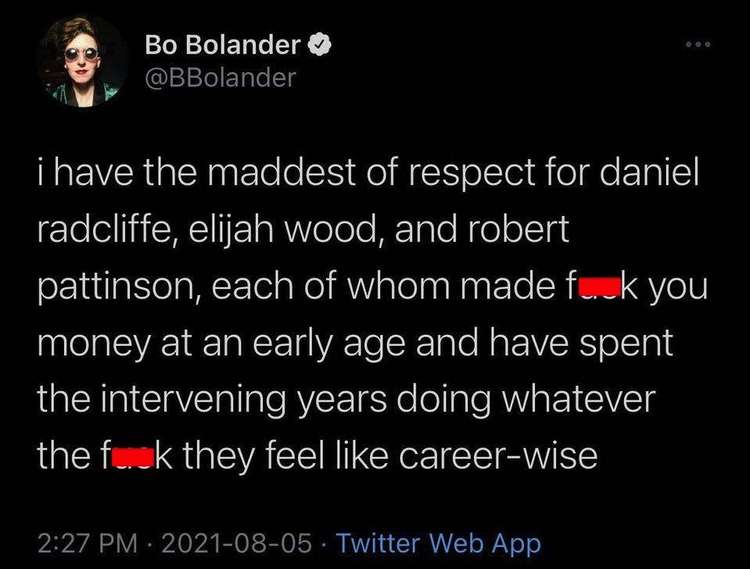
Task: Click the name "elijah" in the tweet
Action: (232, 230)
